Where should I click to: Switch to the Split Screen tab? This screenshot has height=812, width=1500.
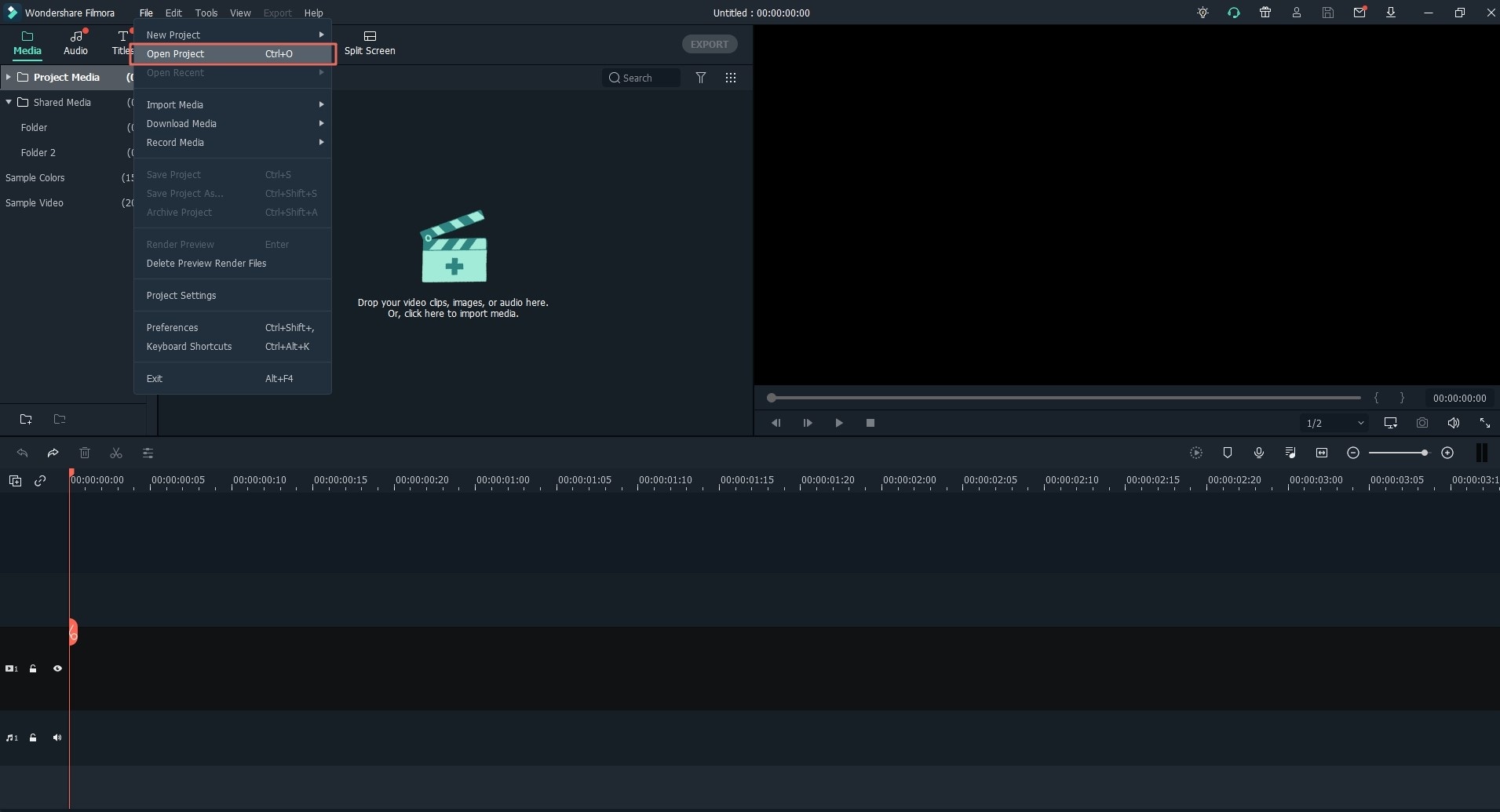[x=370, y=43]
